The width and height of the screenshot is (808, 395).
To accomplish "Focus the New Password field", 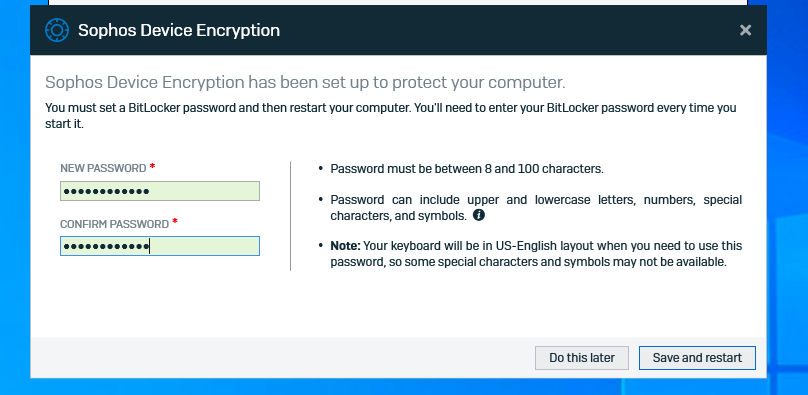I will tap(160, 191).
